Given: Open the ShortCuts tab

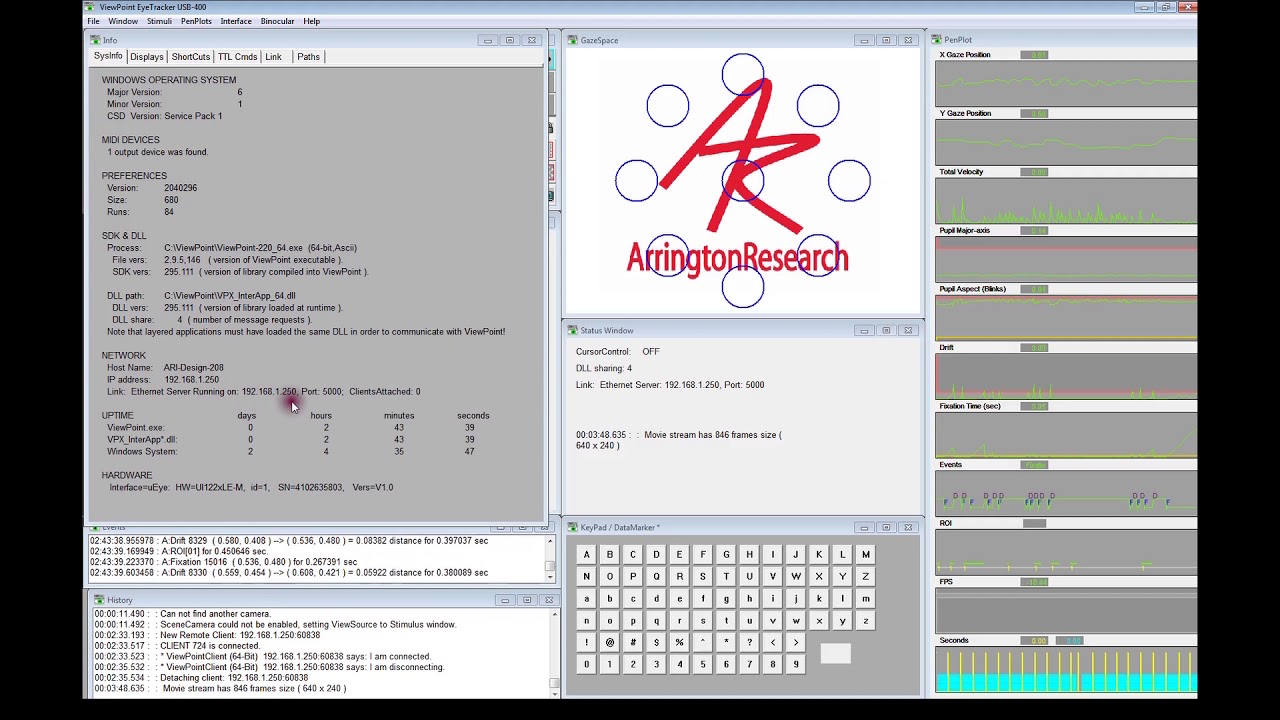Looking at the screenshot, I should (x=190, y=57).
